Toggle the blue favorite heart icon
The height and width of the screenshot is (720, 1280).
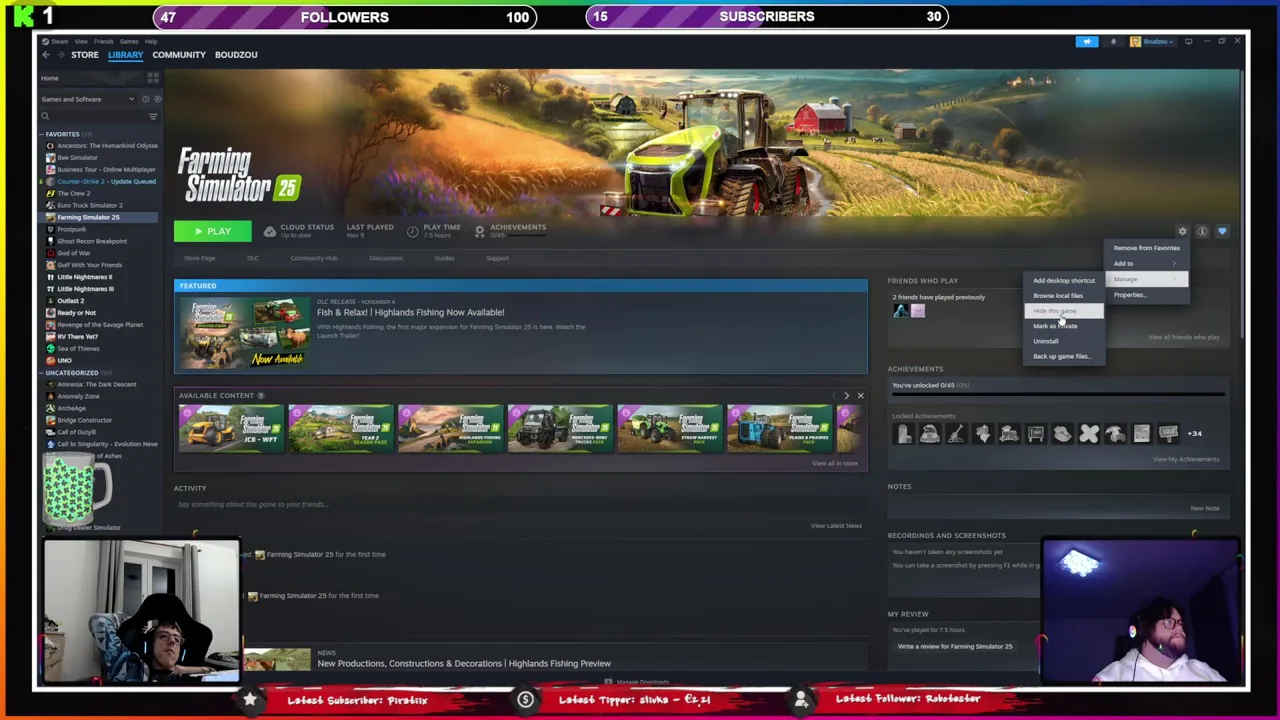(x=1222, y=231)
